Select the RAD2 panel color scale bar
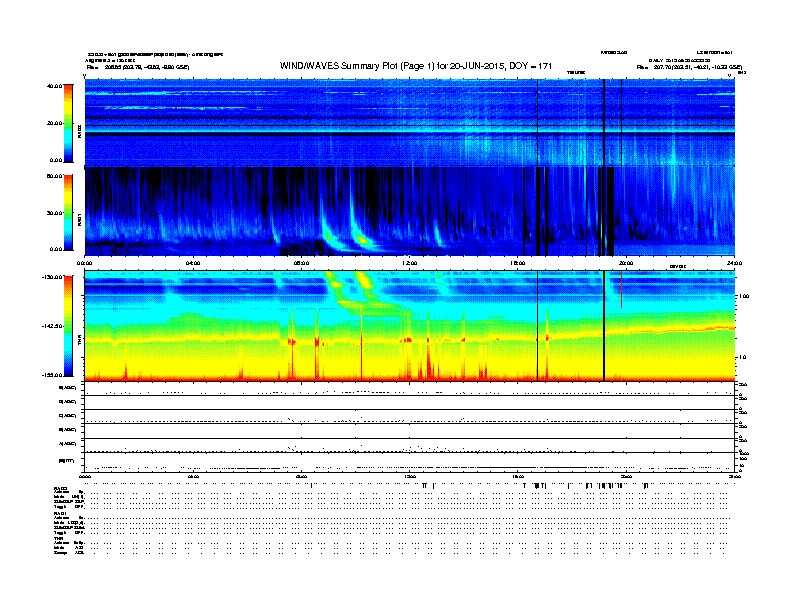 [68, 124]
